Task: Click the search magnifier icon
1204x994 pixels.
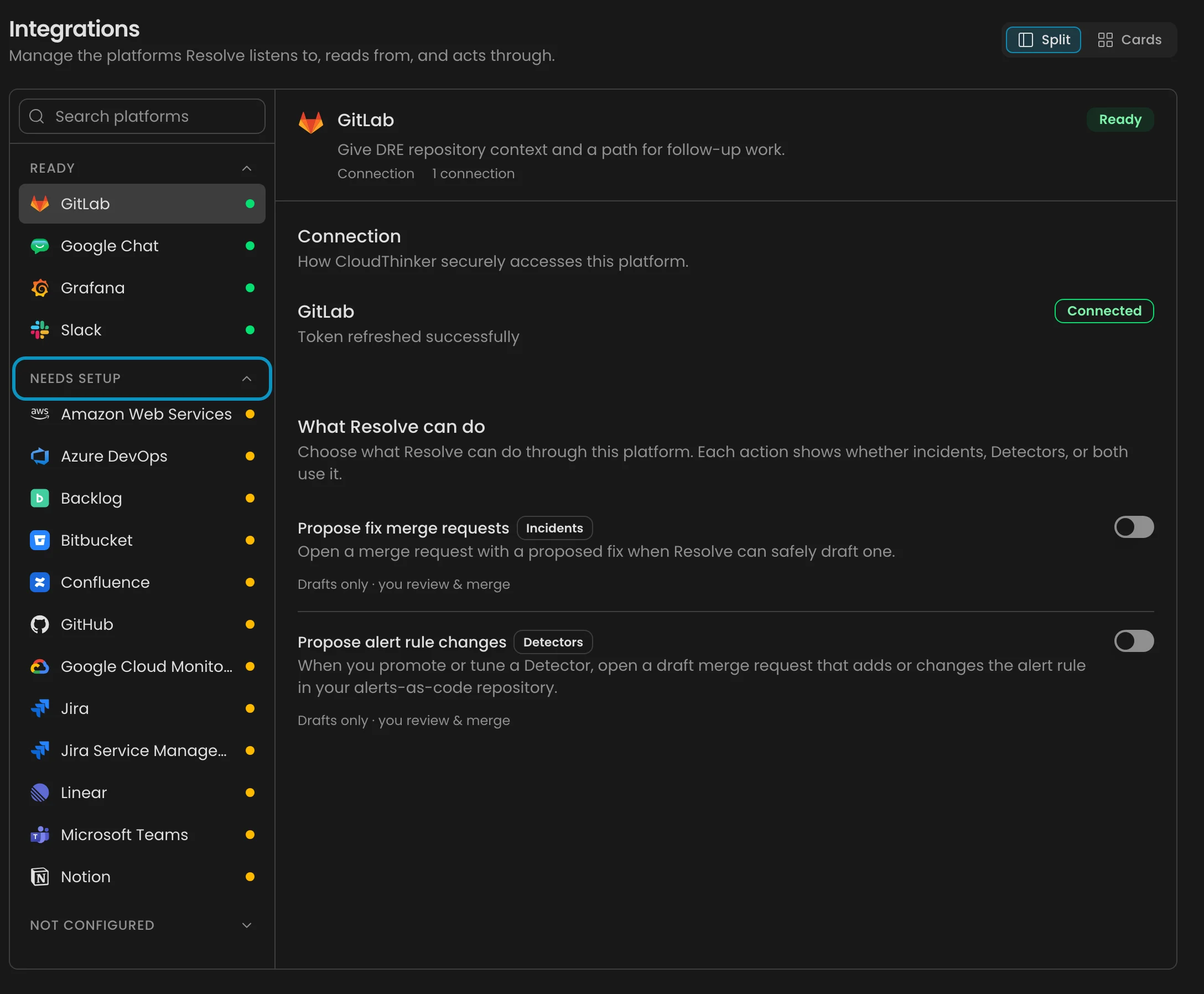Action: pyautogui.click(x=37, y=116)
